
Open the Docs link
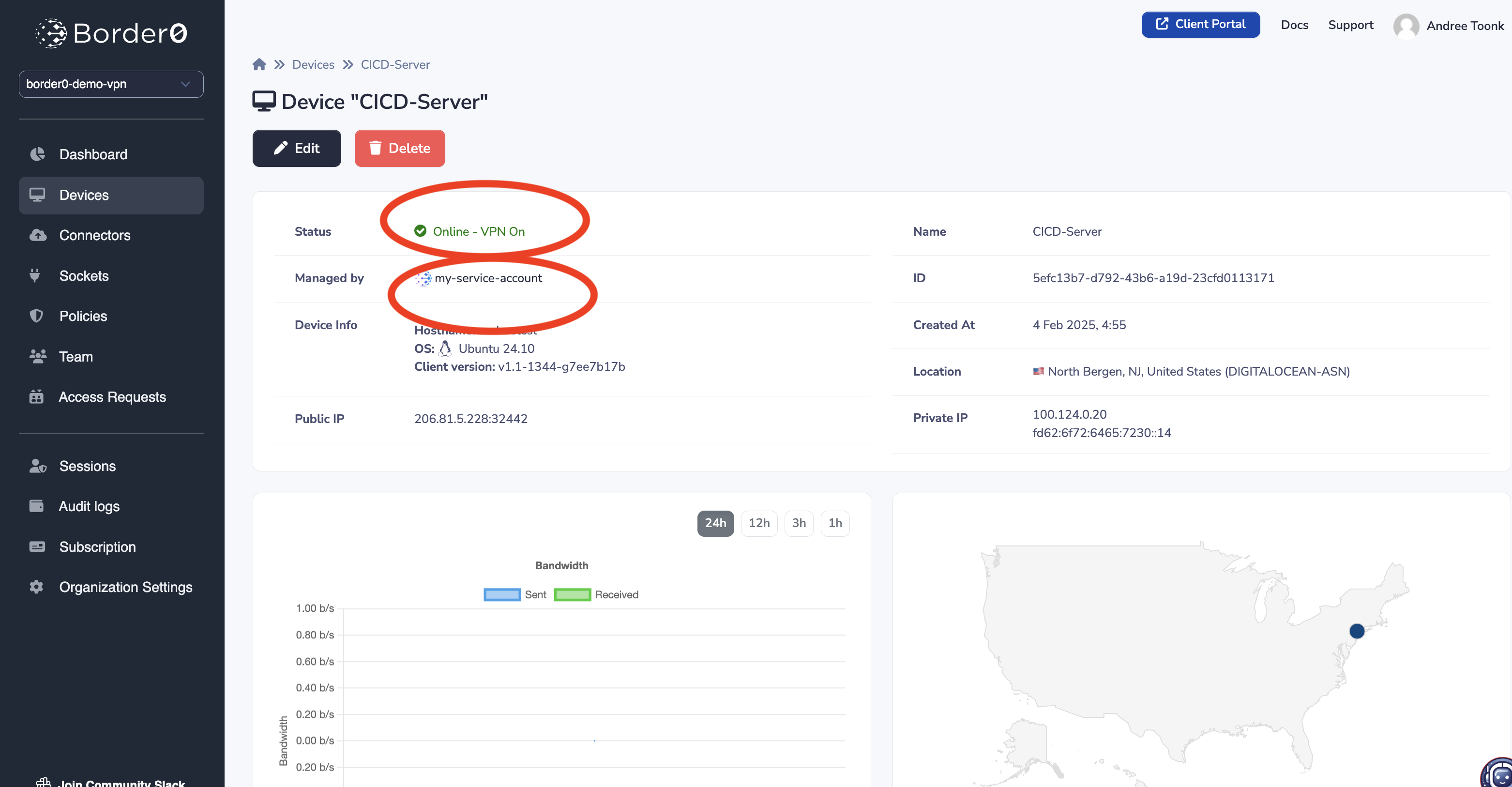point(1294,25)
